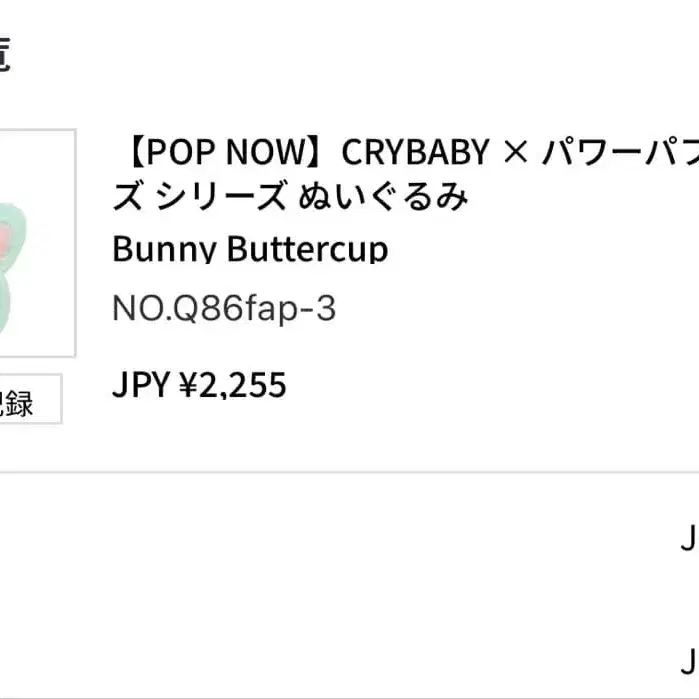The height and width of the screenshot is (699, 699).
Task: Click the JPY ¥2,255 price
Action: point(199,385)
